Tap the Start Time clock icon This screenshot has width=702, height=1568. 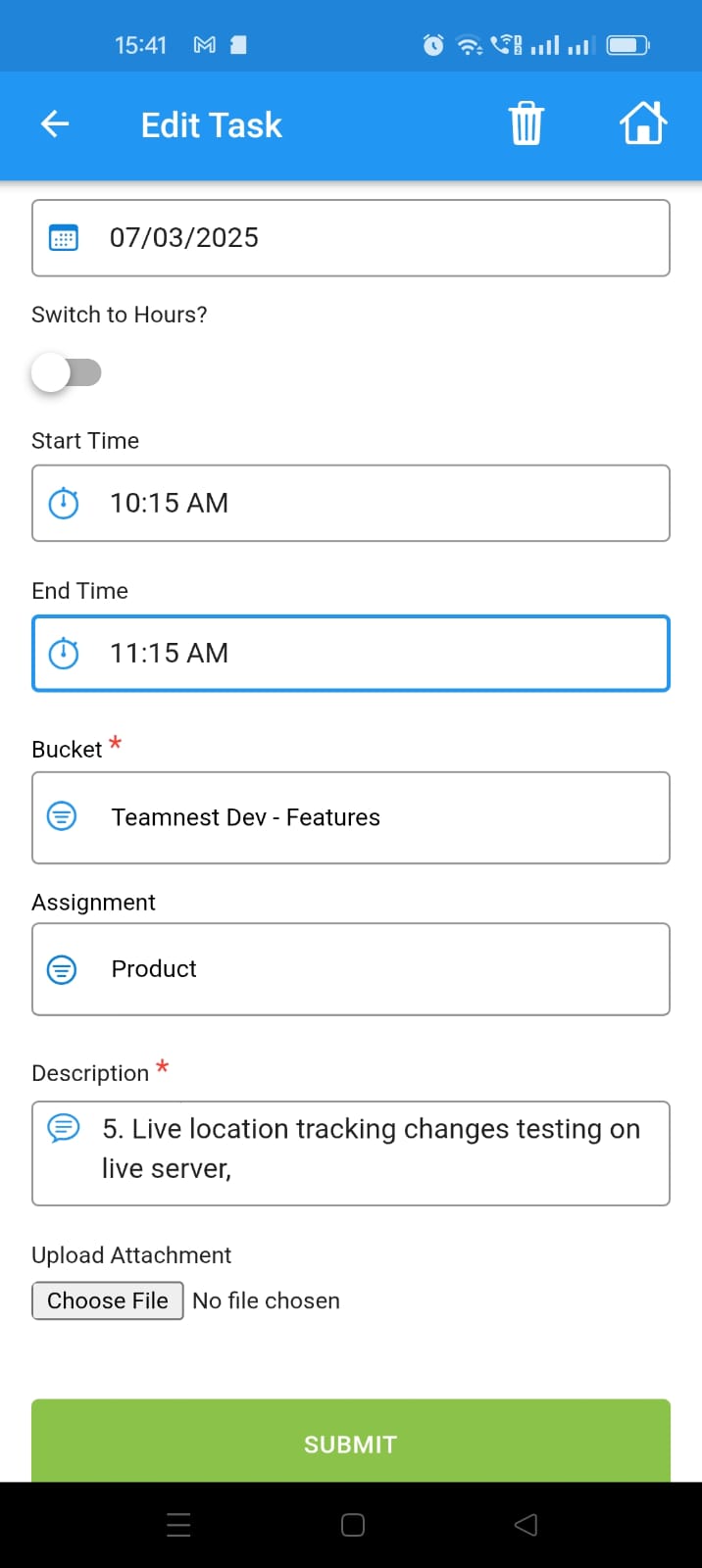click(x=64, y=503)
